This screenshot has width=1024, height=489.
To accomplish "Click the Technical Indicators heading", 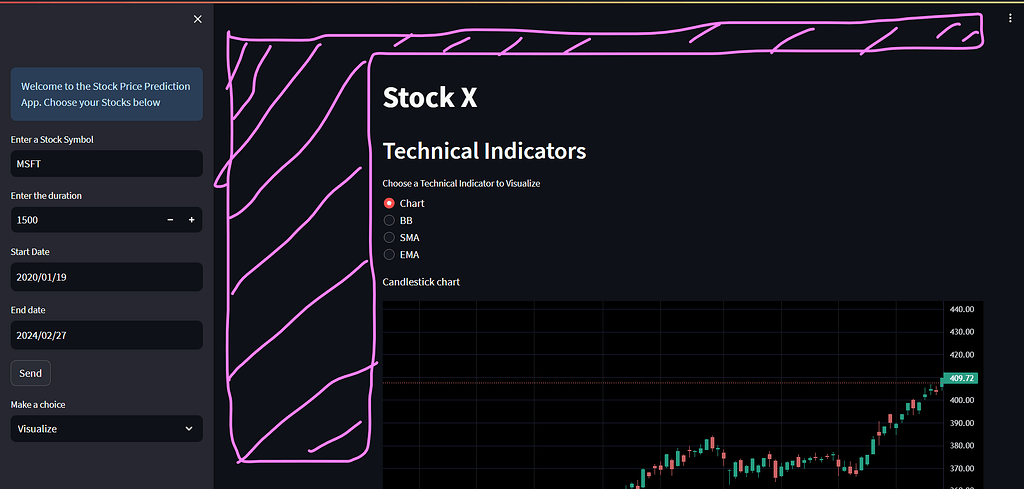I will [484, 151].
